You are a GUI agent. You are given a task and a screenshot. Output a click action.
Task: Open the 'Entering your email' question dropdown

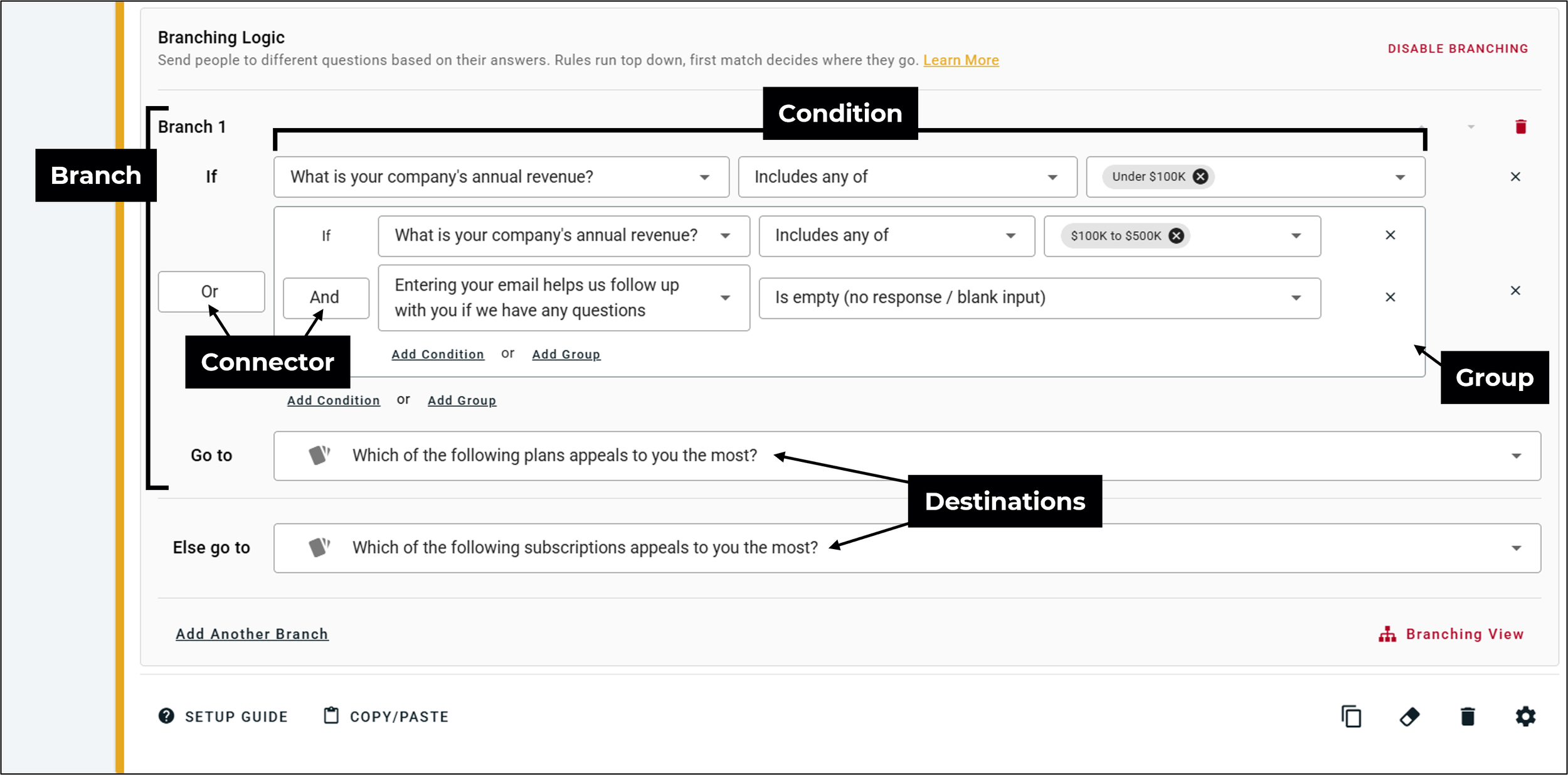pyautogui.click(x=564, y=298)
